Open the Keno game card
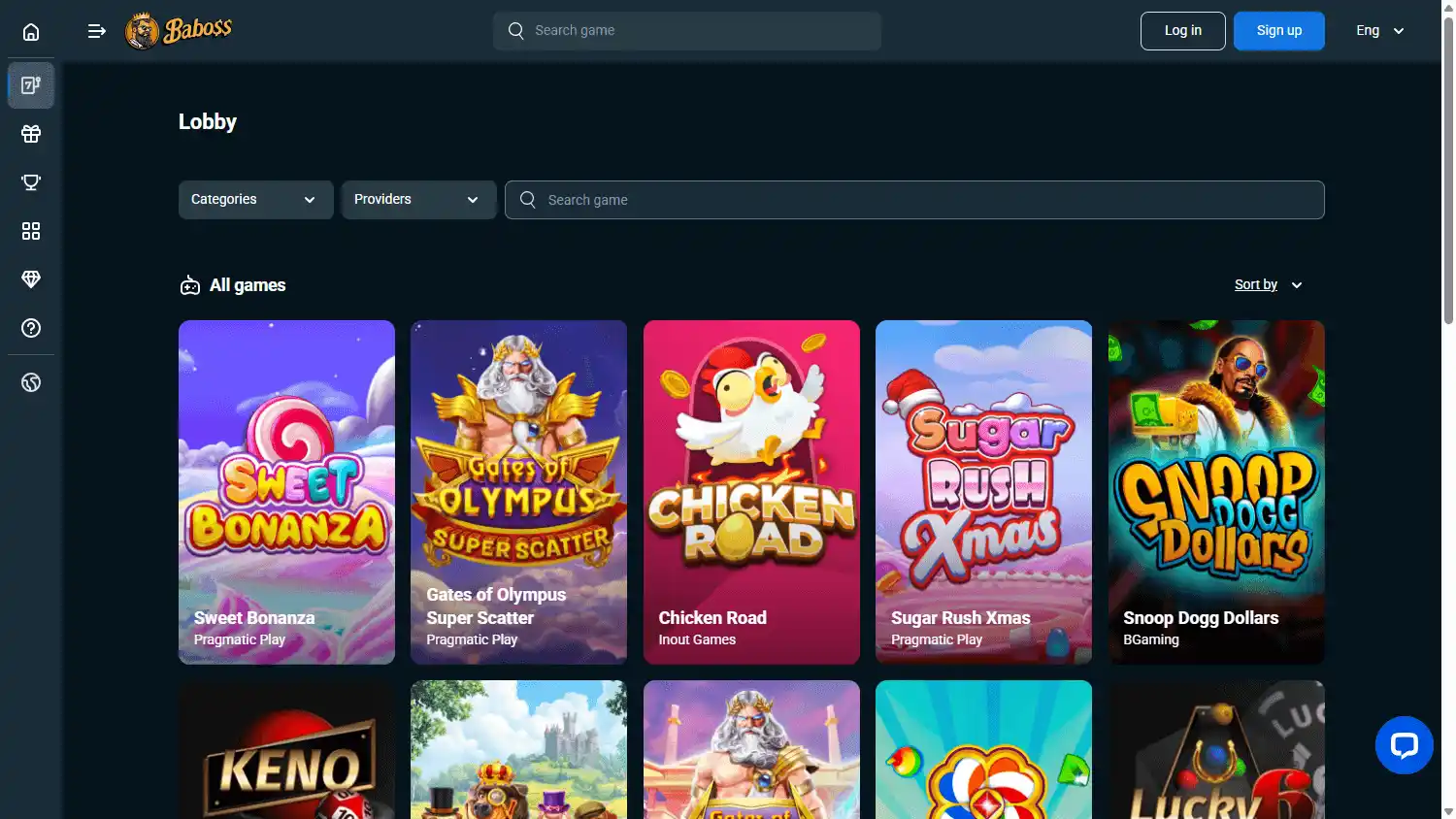The width and height of the screenshot is (1456, 819). tap(286, 749)
